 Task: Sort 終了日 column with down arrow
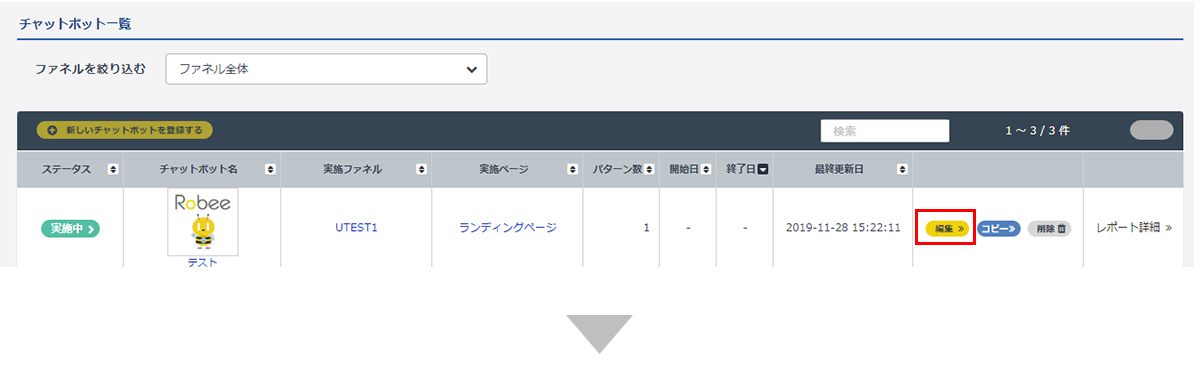pyautogui.click(x=762, y=170)
